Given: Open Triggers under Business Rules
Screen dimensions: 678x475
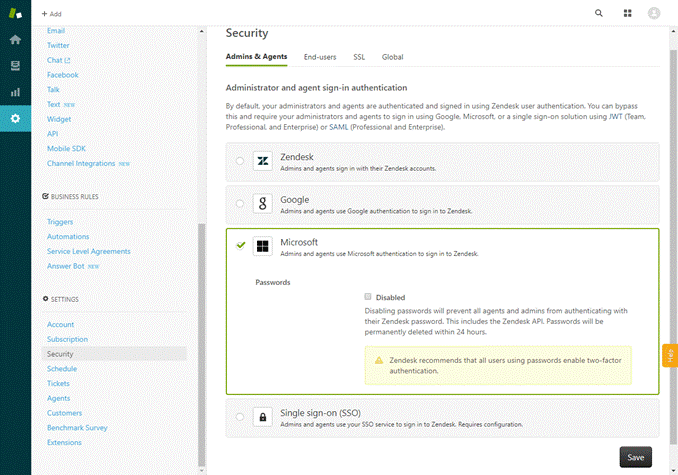Looking at the screenshot, I should tap(60, 222).
